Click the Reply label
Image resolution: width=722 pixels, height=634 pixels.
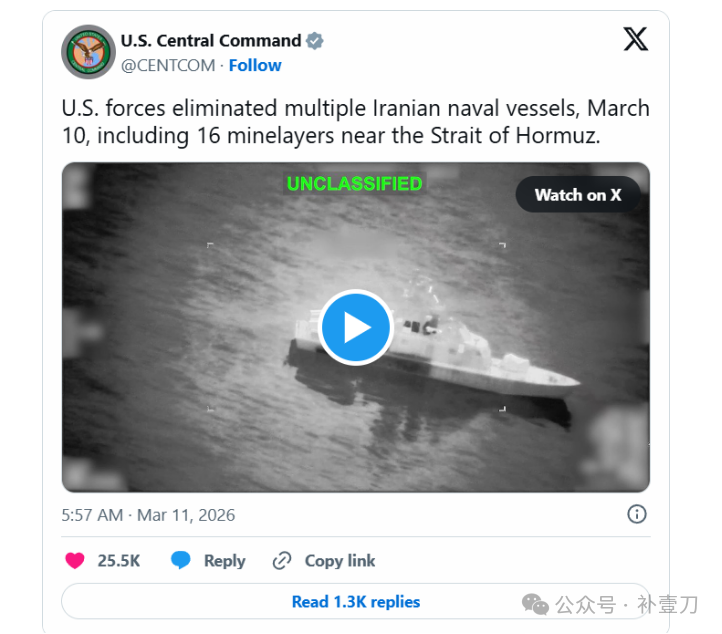[225, 561]
